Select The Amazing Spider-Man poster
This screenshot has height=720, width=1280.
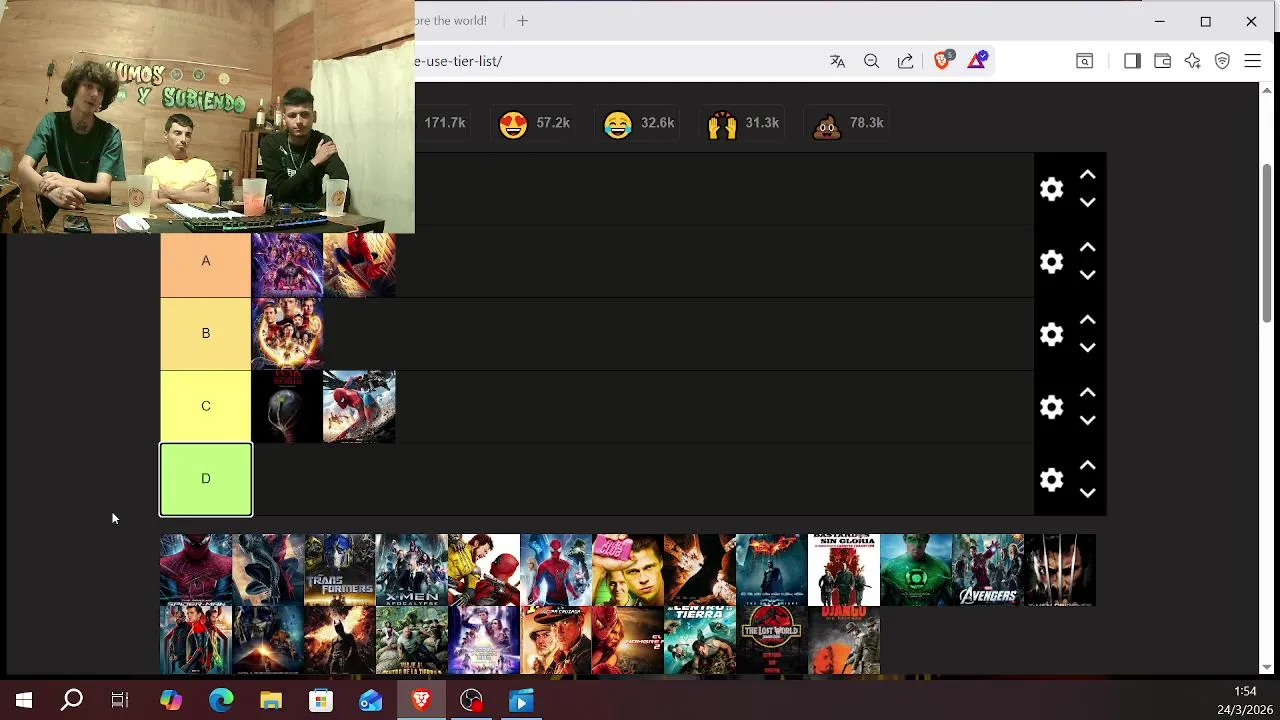click(x=196, y=570)
